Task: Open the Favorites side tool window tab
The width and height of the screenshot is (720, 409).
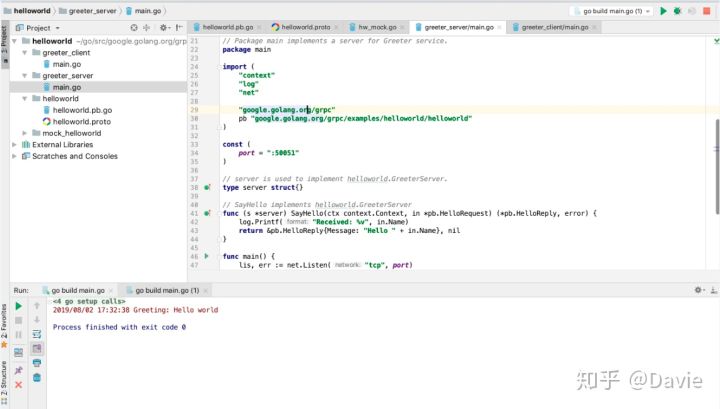Action: [4, 325]
